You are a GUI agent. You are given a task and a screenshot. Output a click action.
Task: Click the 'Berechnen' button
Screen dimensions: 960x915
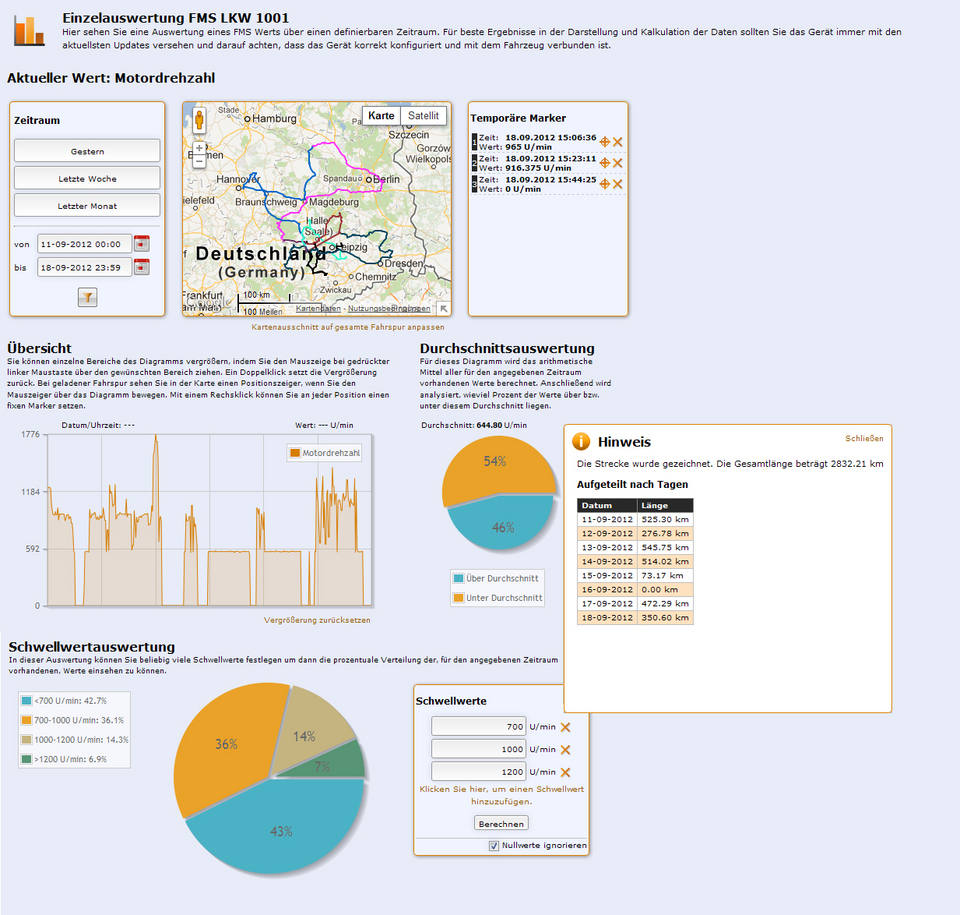(x=501, y=824)
